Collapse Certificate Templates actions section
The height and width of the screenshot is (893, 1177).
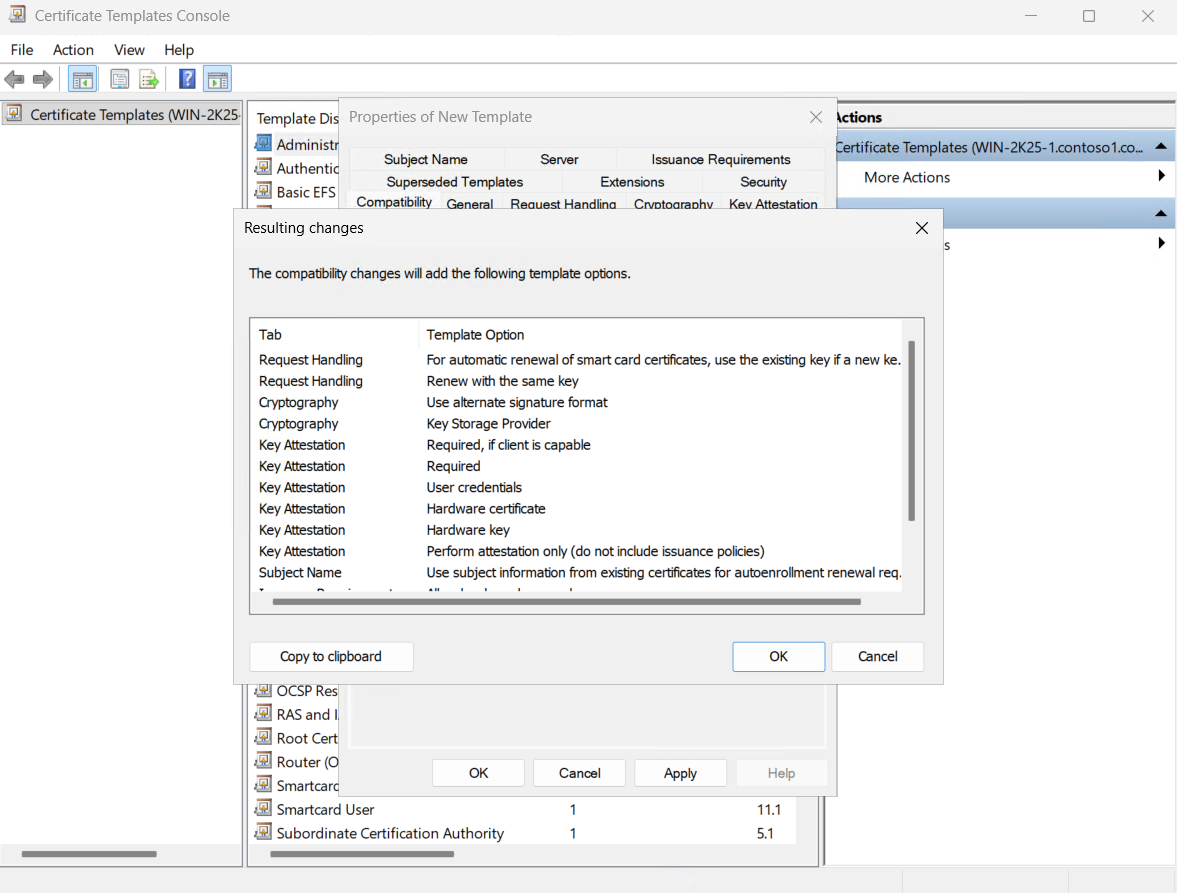(x=1161, y=146)
